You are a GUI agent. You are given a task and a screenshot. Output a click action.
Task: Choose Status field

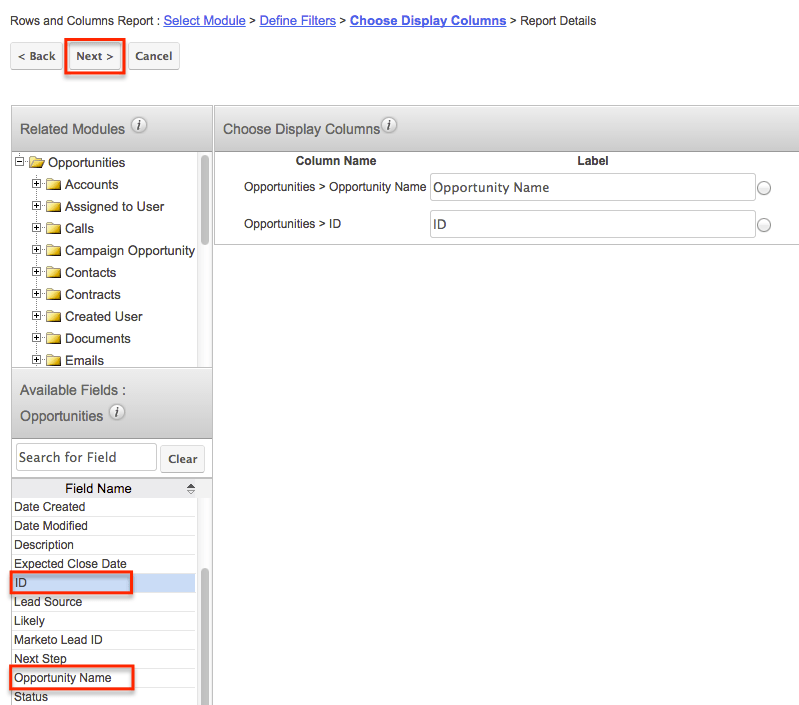[x=103, y=696]
